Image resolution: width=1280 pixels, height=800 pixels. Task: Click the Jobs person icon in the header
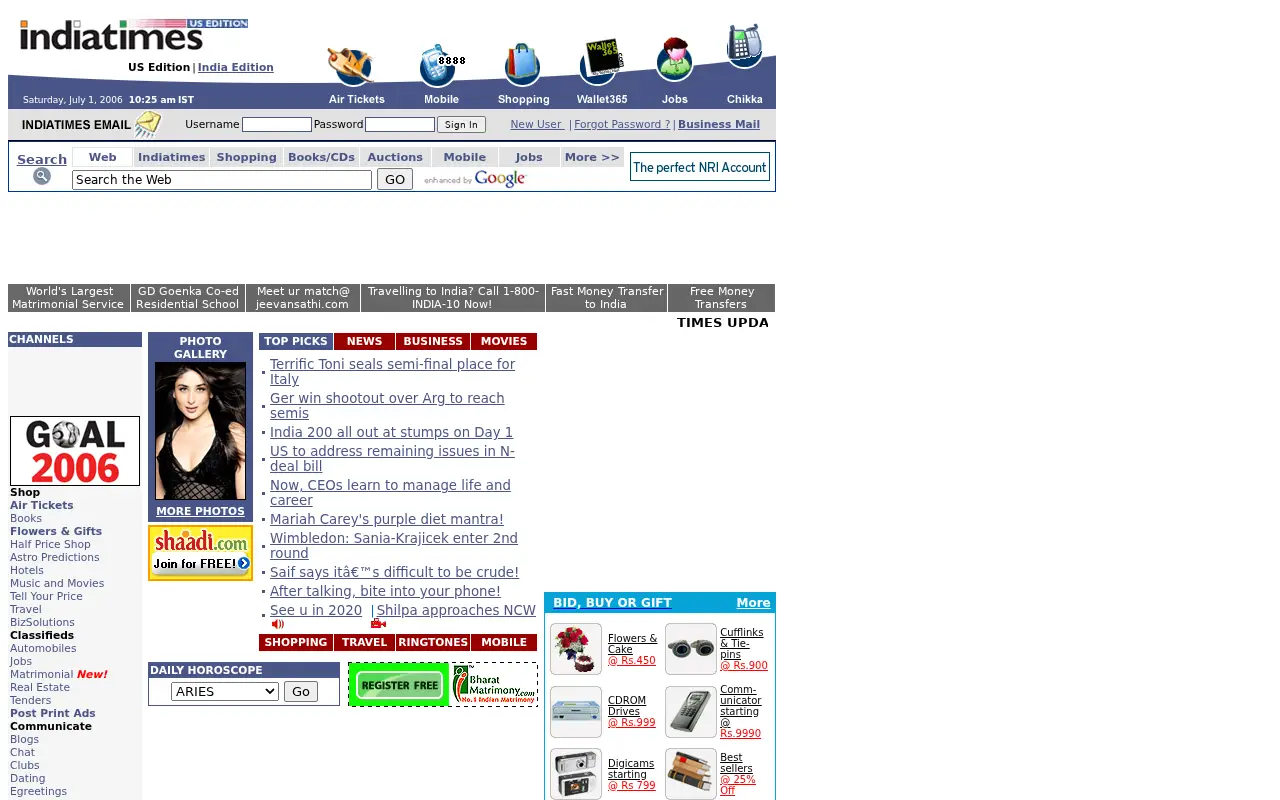coord(675,60)
